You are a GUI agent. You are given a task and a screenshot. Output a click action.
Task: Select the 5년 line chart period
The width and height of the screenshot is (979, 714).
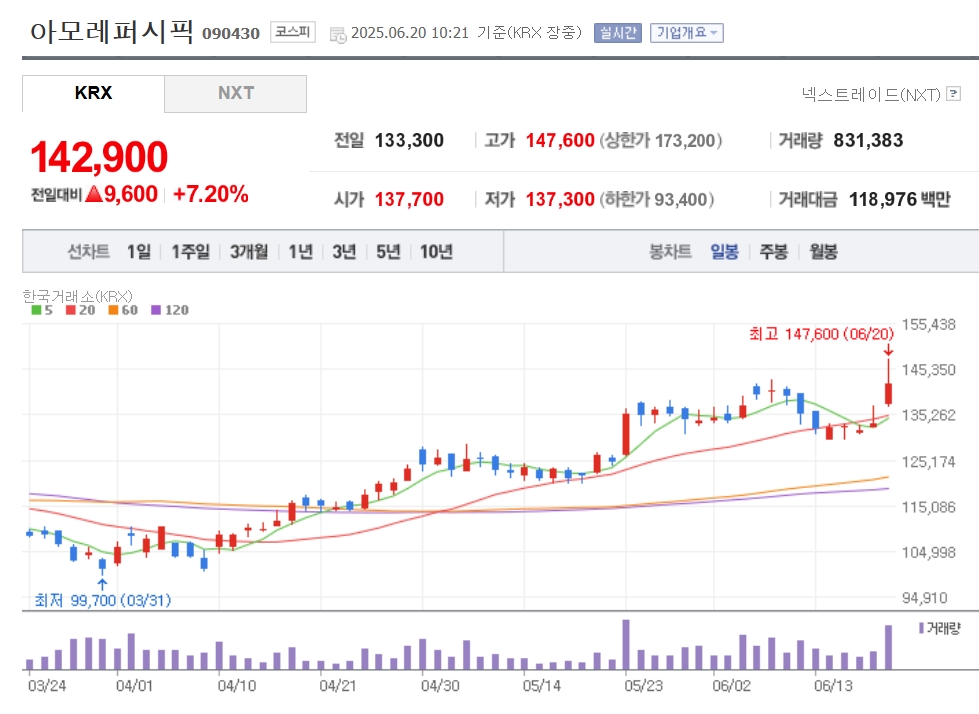click(388, 252)
